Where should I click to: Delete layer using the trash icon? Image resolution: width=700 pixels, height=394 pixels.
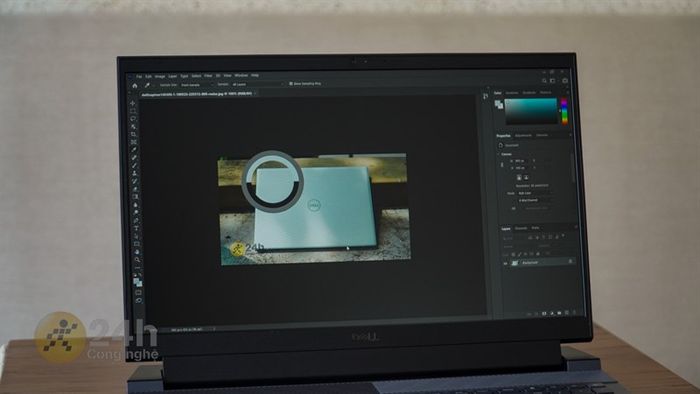click(575, 313)
